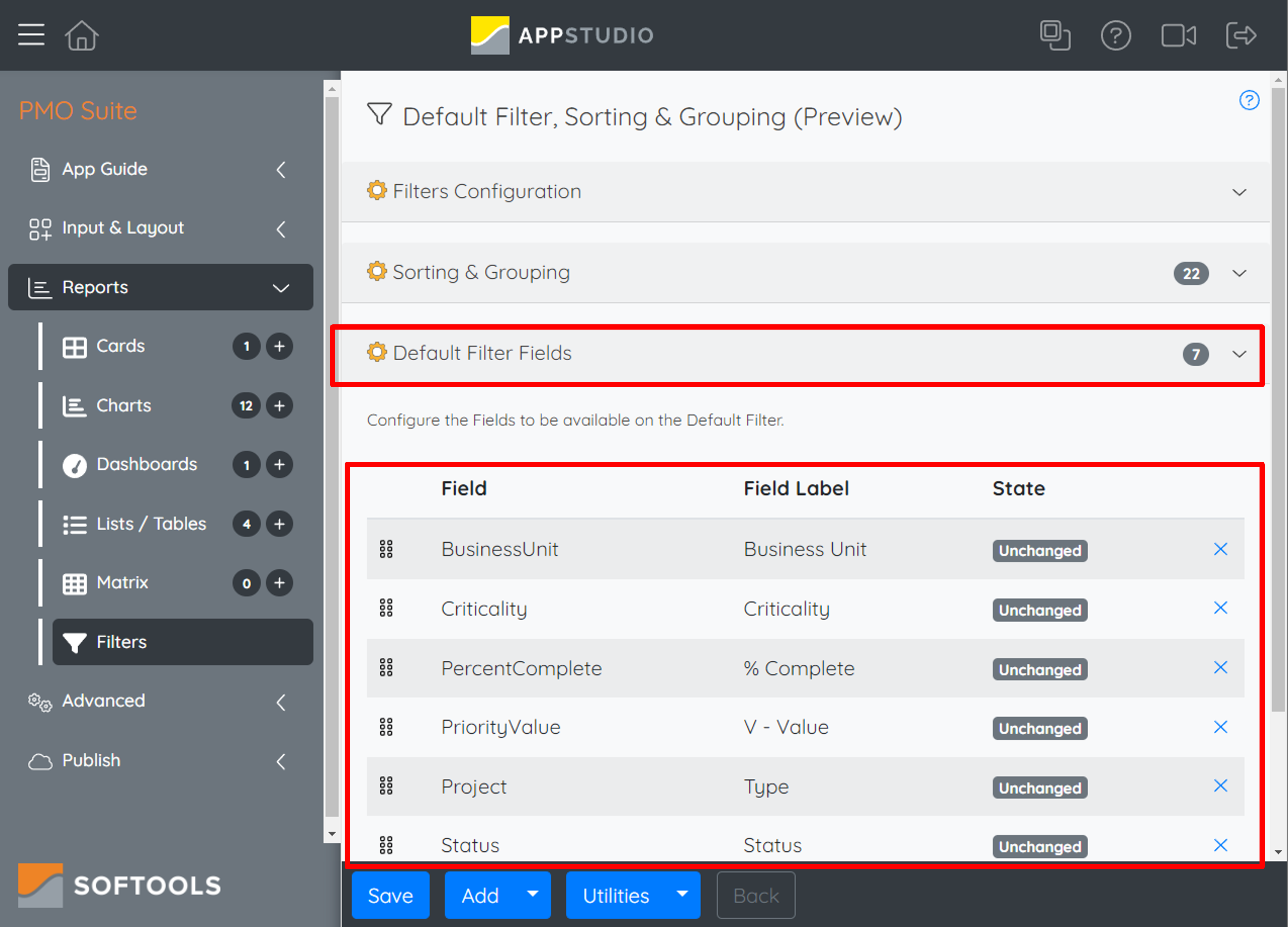
Task: Add a new List / Table with plus
Action: [x=279, y=523]
